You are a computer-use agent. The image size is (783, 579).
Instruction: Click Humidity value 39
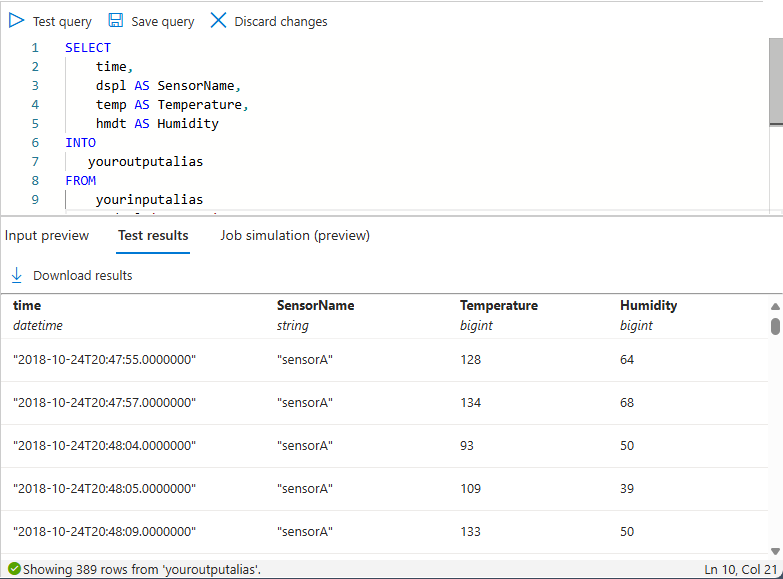(627, 489)
